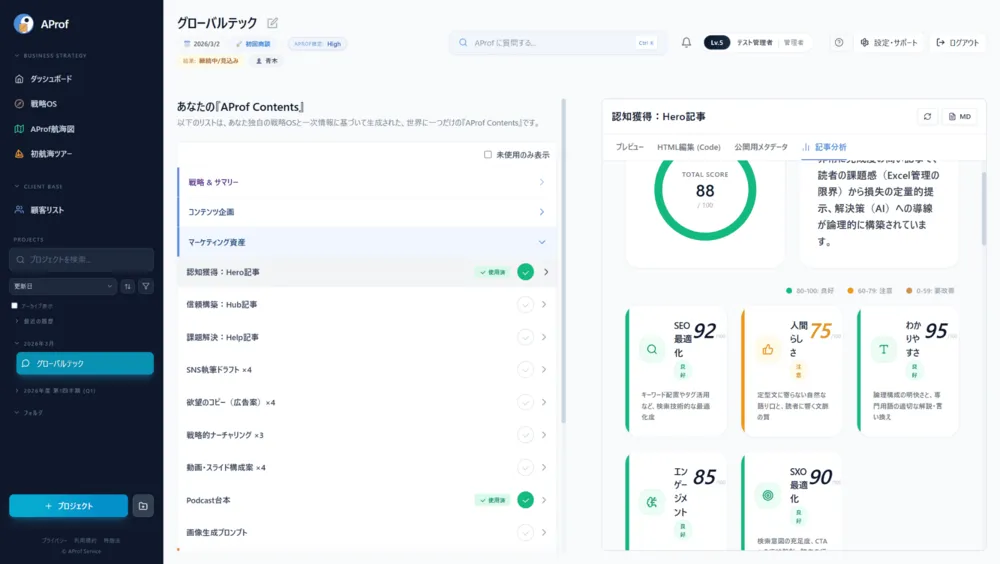Click the edit pencil icon beside グローバルテック title

273,23
